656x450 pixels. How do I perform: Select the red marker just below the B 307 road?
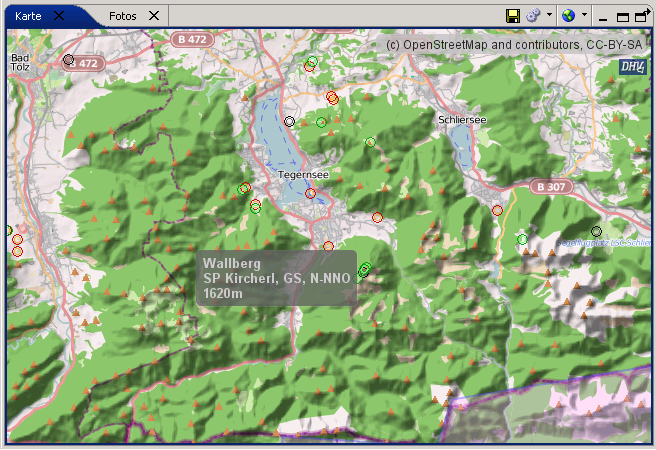click(497, 210)
